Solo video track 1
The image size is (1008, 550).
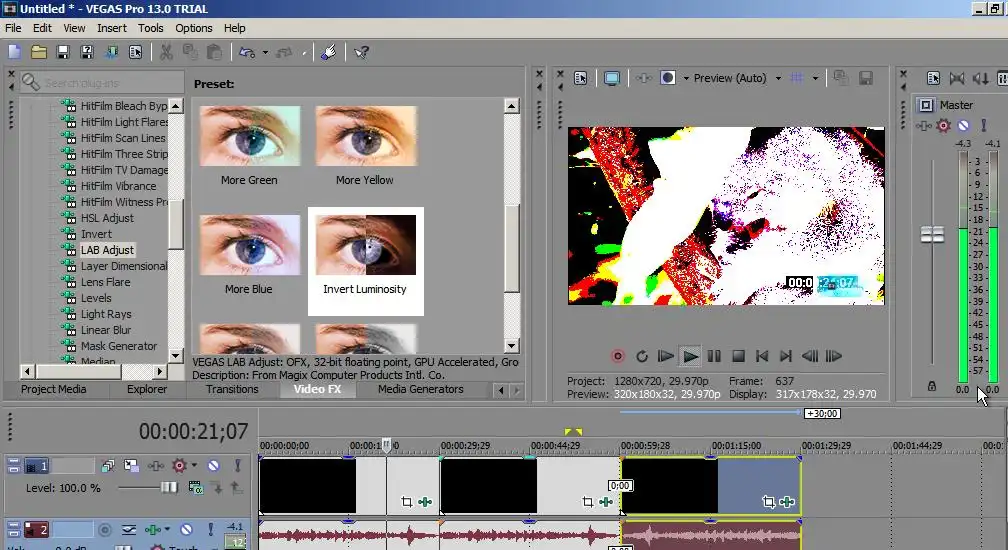pyautogui.click(x=237, y=465)
